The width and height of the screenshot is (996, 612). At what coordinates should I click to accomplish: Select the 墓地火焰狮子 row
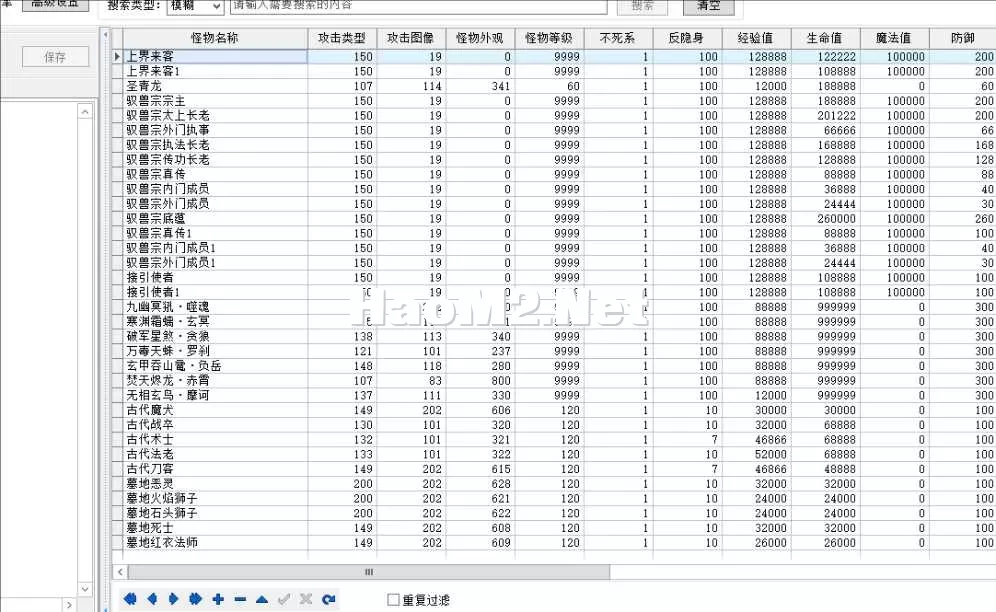tap(554, 498)
